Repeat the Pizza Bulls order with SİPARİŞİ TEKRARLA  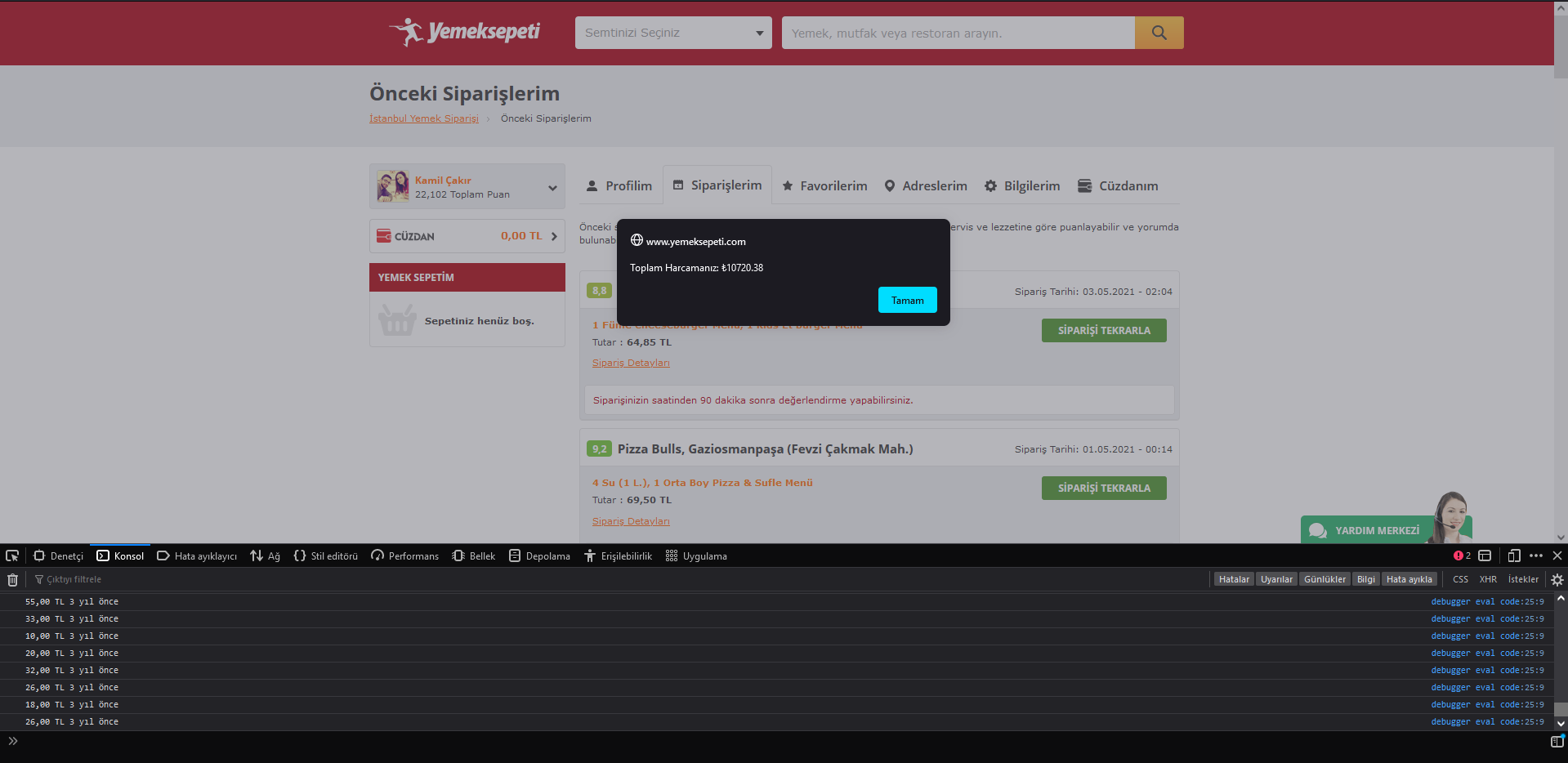pos(1104,488)
